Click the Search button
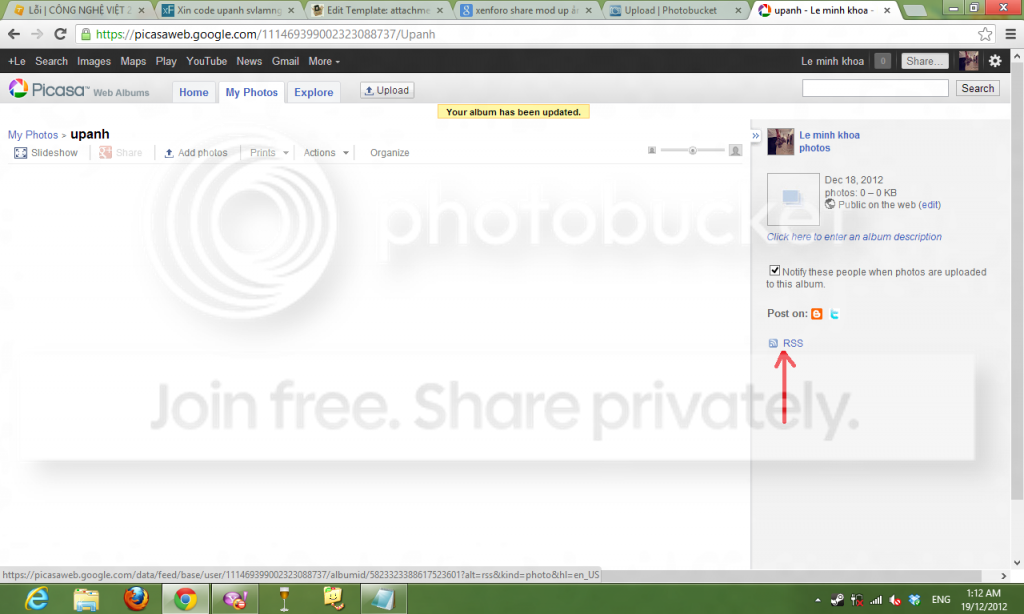 tap(977, 88)
